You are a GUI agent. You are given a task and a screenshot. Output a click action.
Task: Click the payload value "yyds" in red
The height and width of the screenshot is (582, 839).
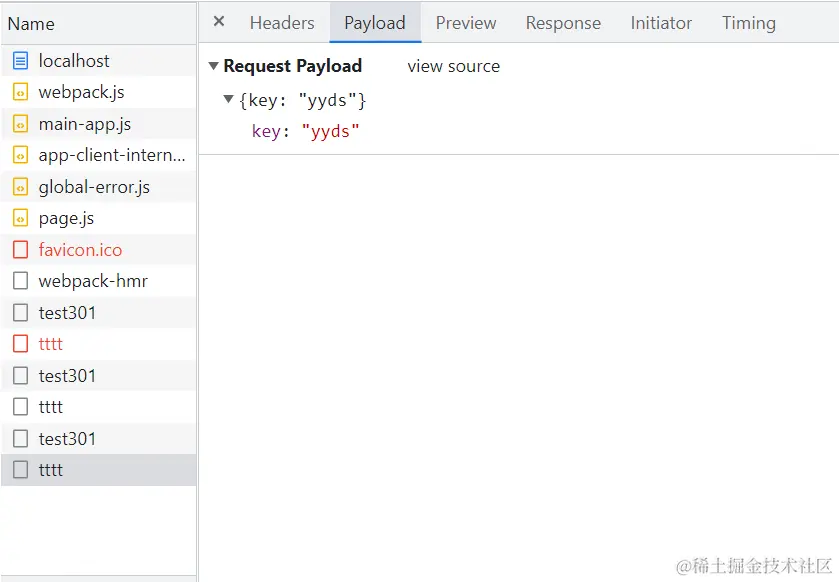point(330,131)
